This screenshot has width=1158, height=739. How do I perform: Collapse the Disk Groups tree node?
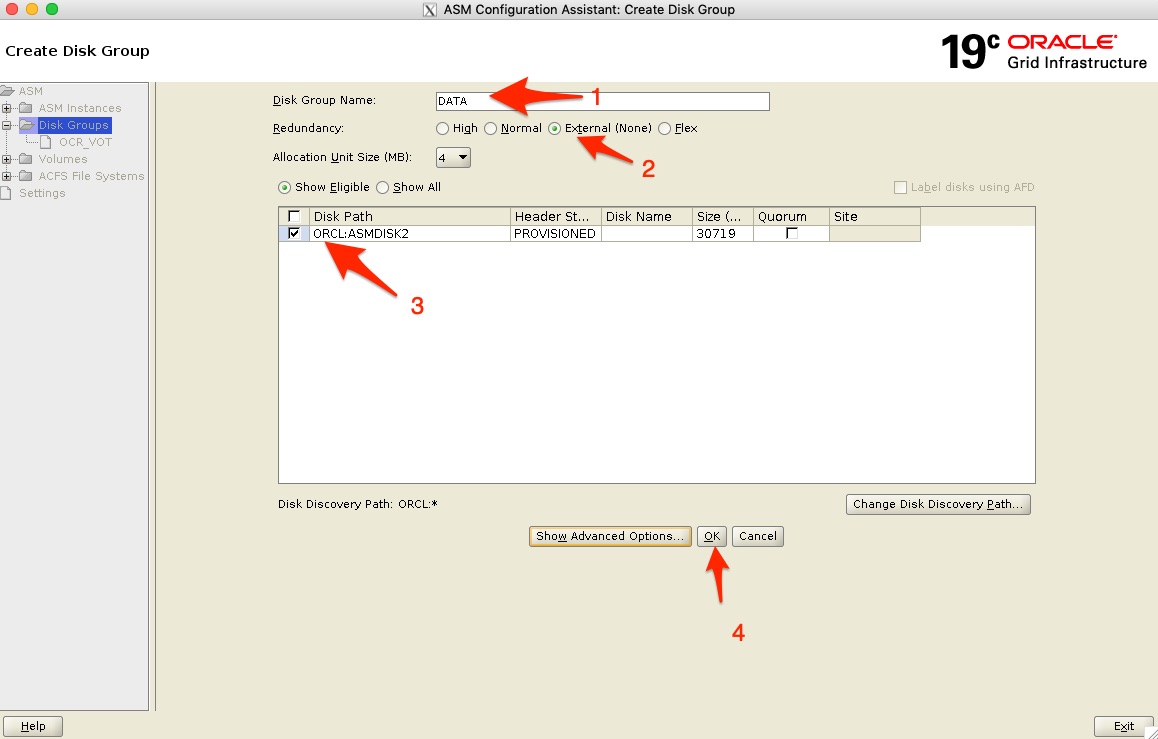click(x=7, y=126)
